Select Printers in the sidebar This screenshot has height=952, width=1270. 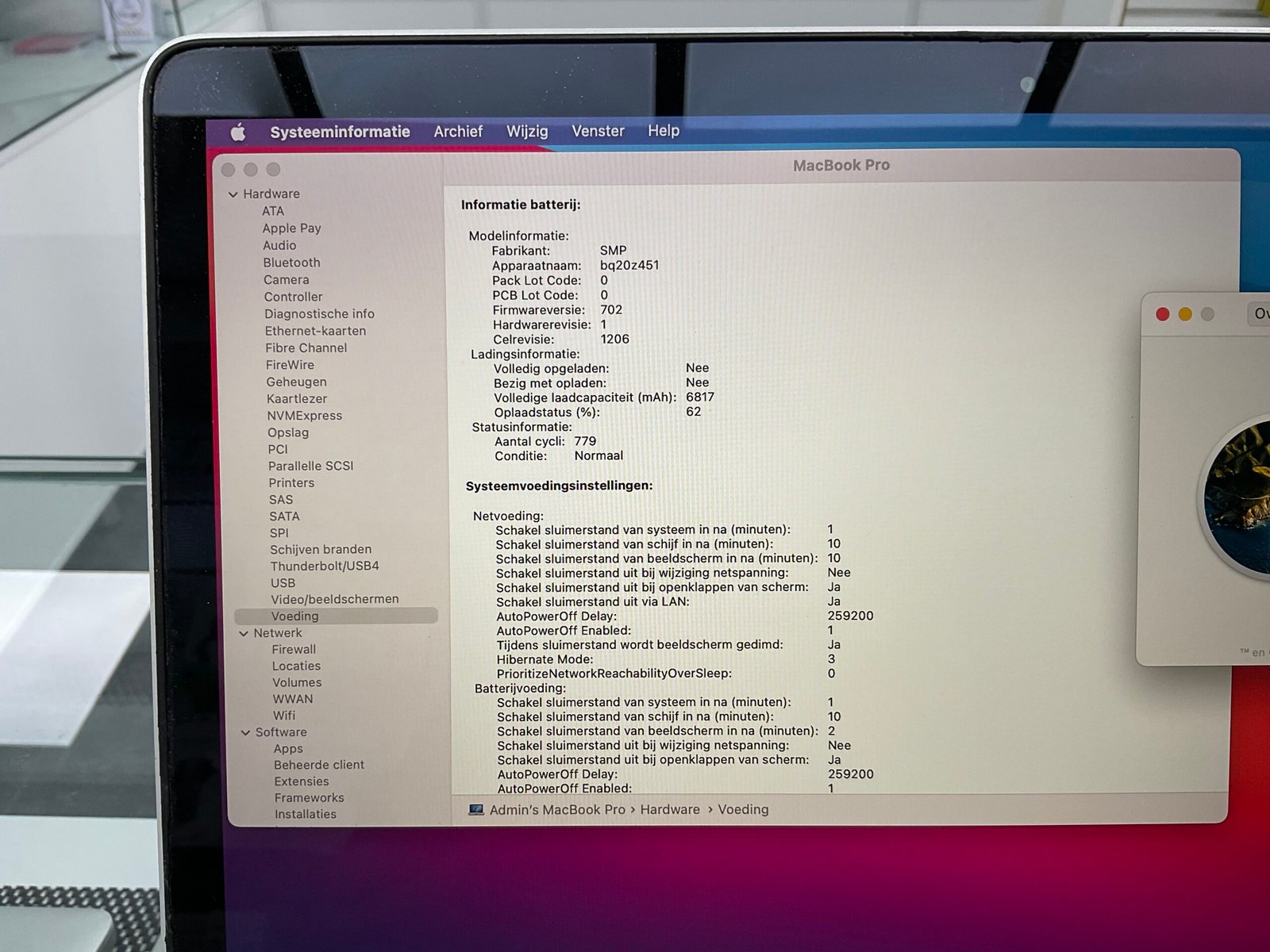point(291,483)
